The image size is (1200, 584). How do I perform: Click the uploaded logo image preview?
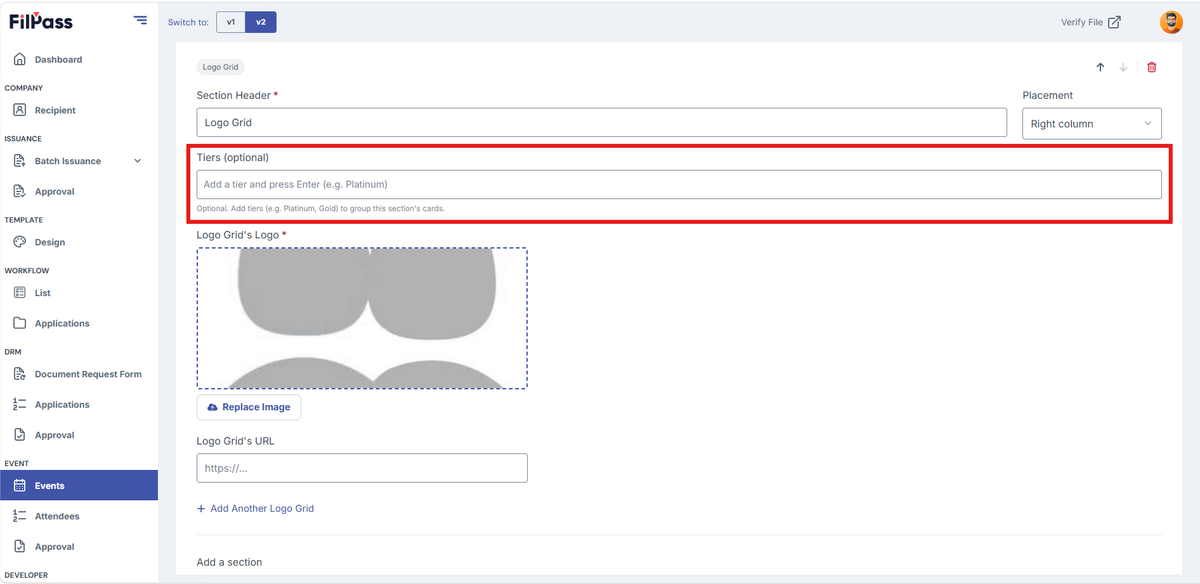pos(362,318)
